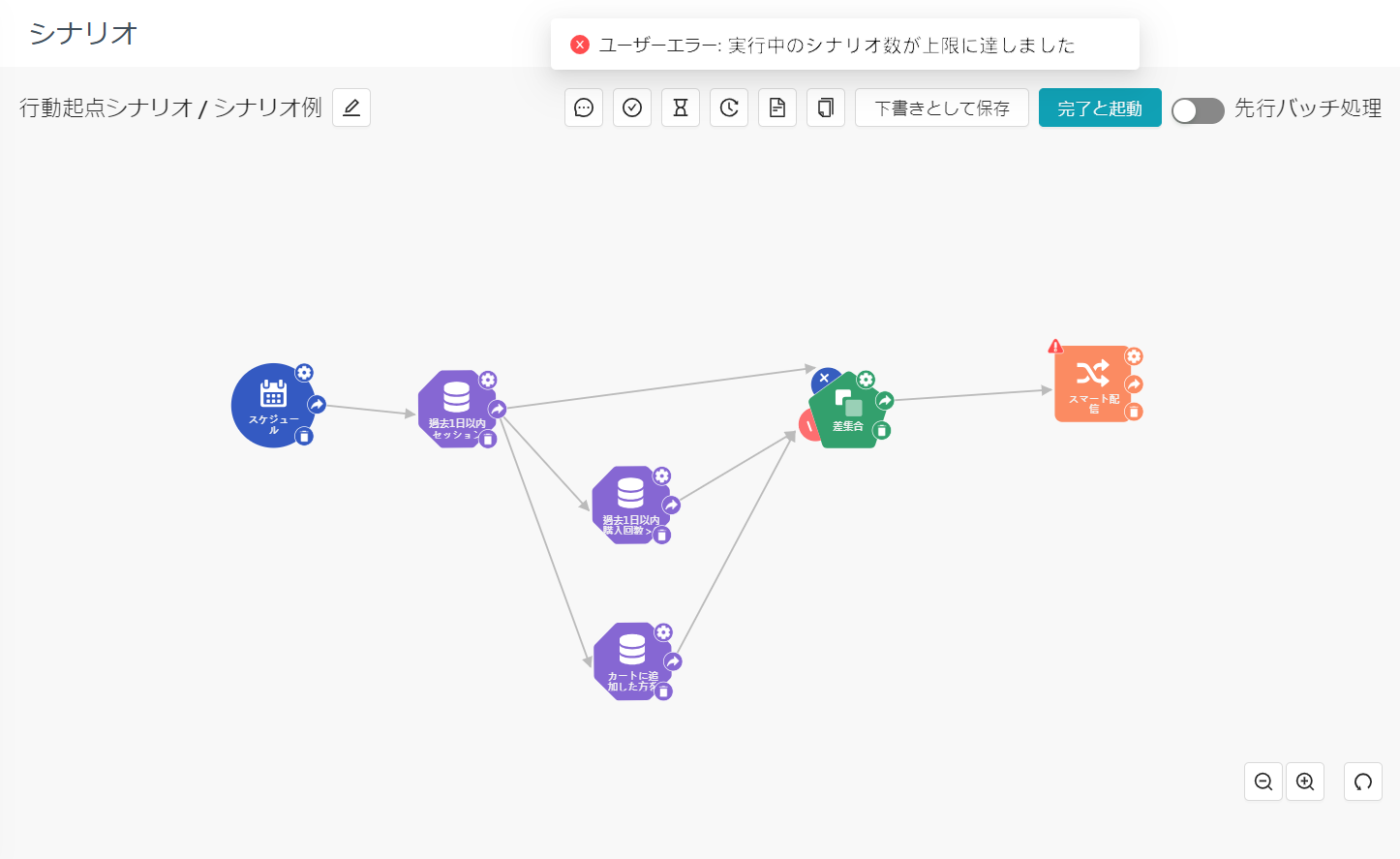Click the arrow connector icon on 過去1日以内セッション node

[x=498, y=409]
